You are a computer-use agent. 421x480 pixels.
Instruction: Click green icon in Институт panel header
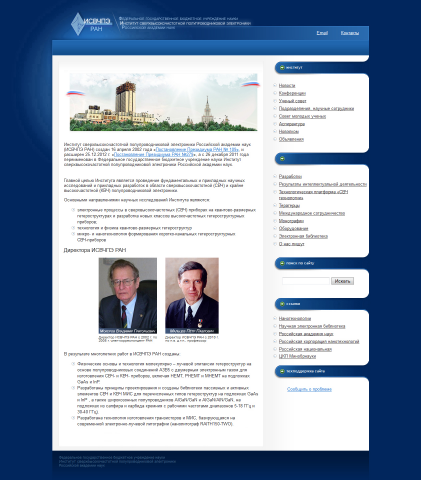click(x=282, y=68)
